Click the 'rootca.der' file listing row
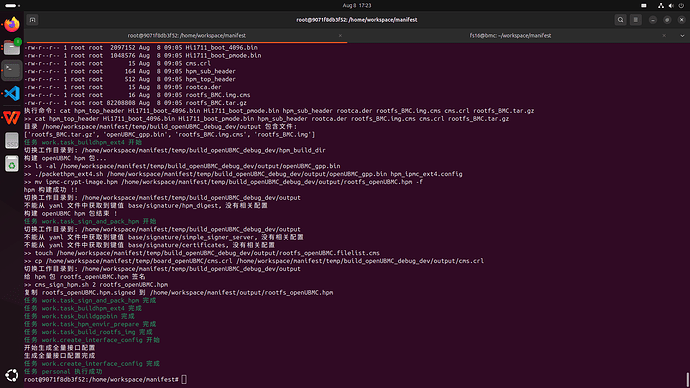 (x=123, y=87)
